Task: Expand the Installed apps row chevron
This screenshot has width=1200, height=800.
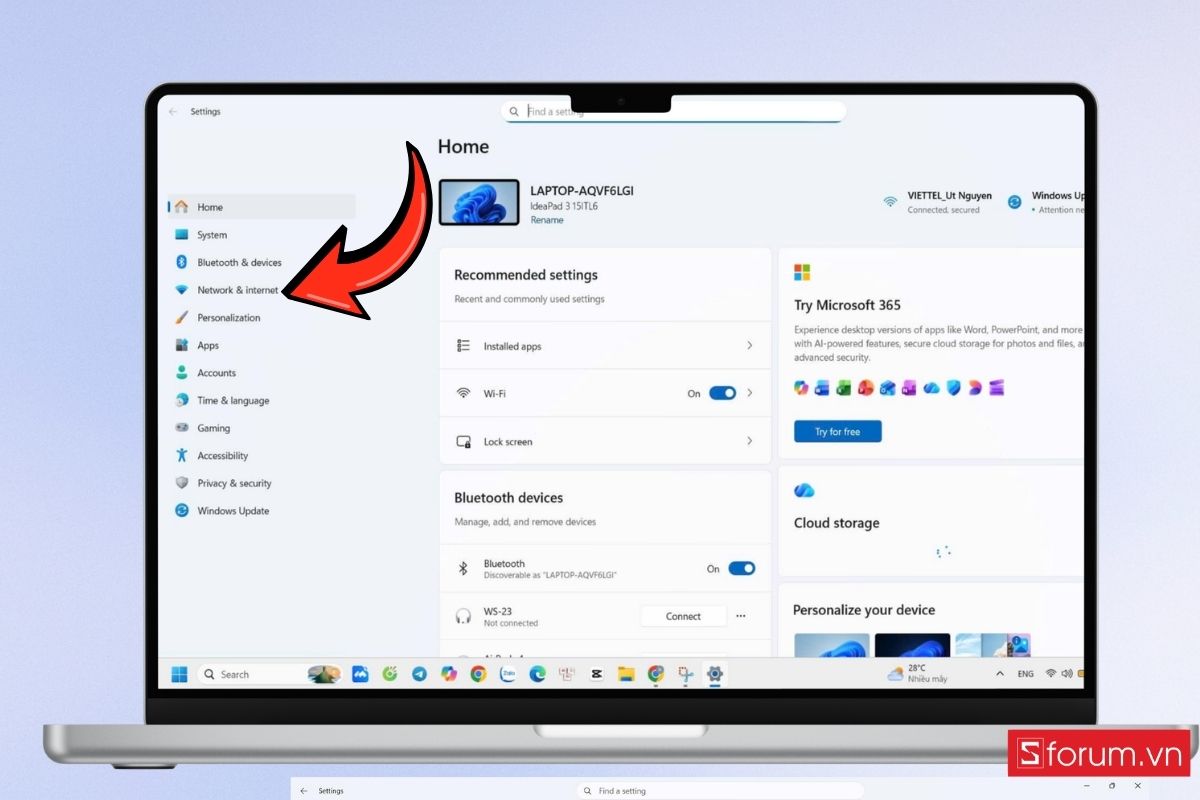Action: pyautogui.click(x=750, y=345)
